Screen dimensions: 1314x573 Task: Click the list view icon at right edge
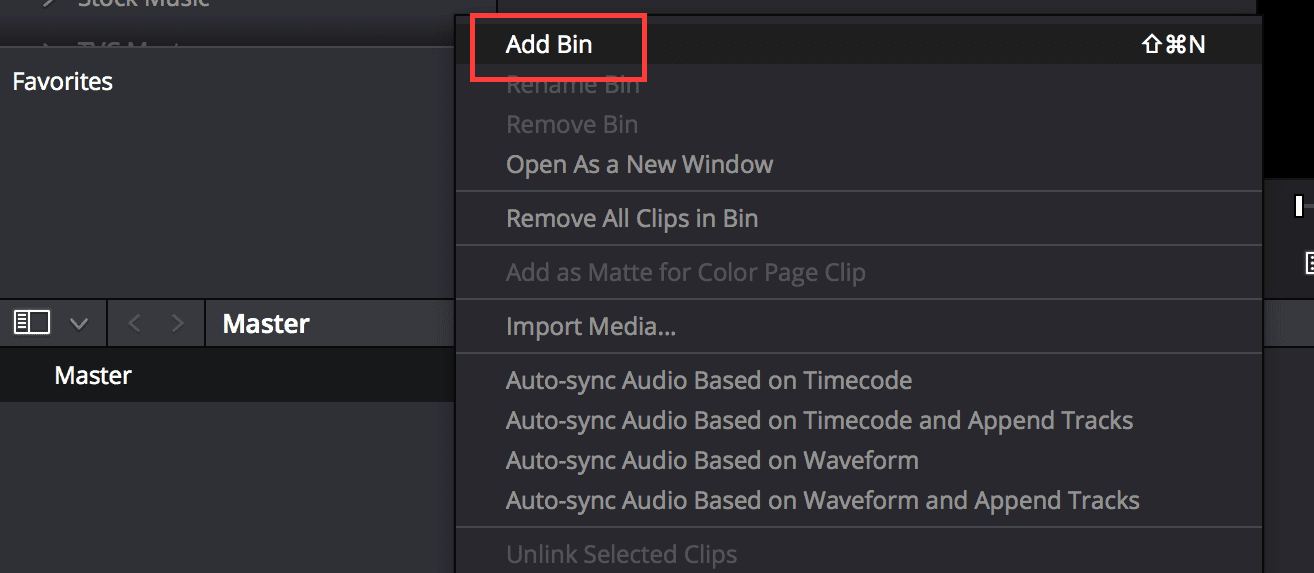1308,263
